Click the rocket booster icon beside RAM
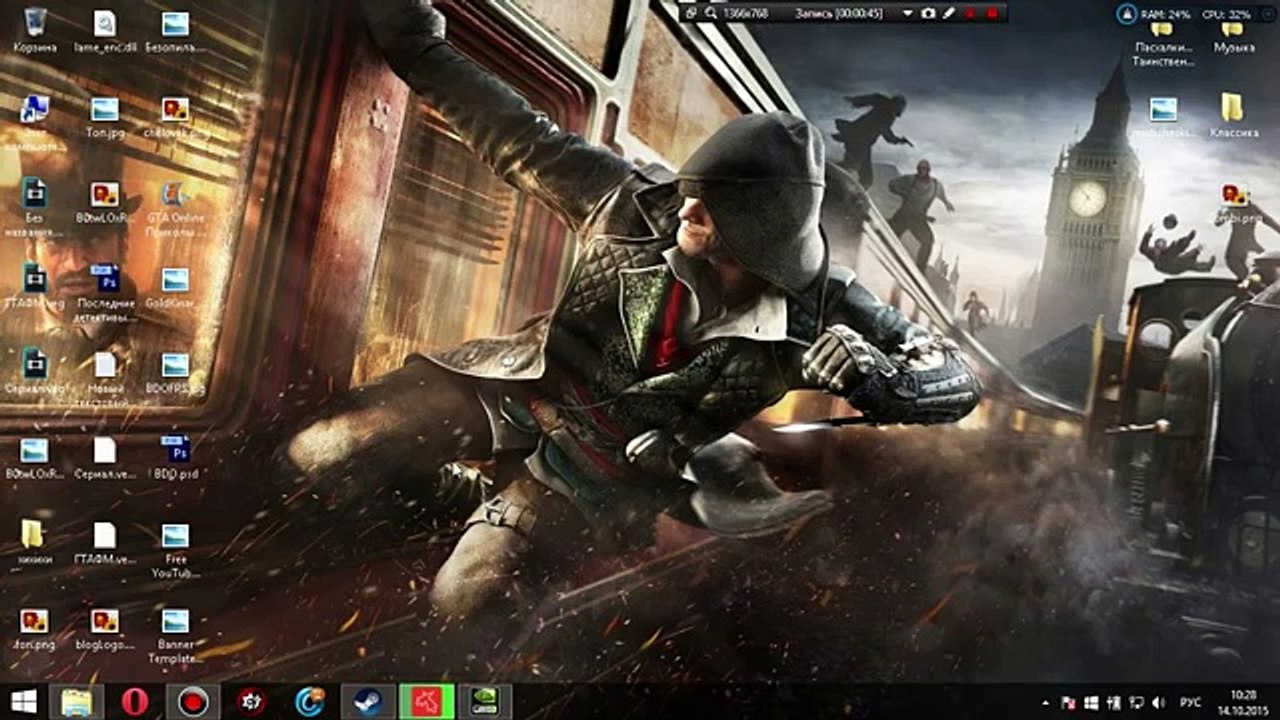Image resolution: width=1280 pixels, height=720 pixels. (x=1127, y=14)
